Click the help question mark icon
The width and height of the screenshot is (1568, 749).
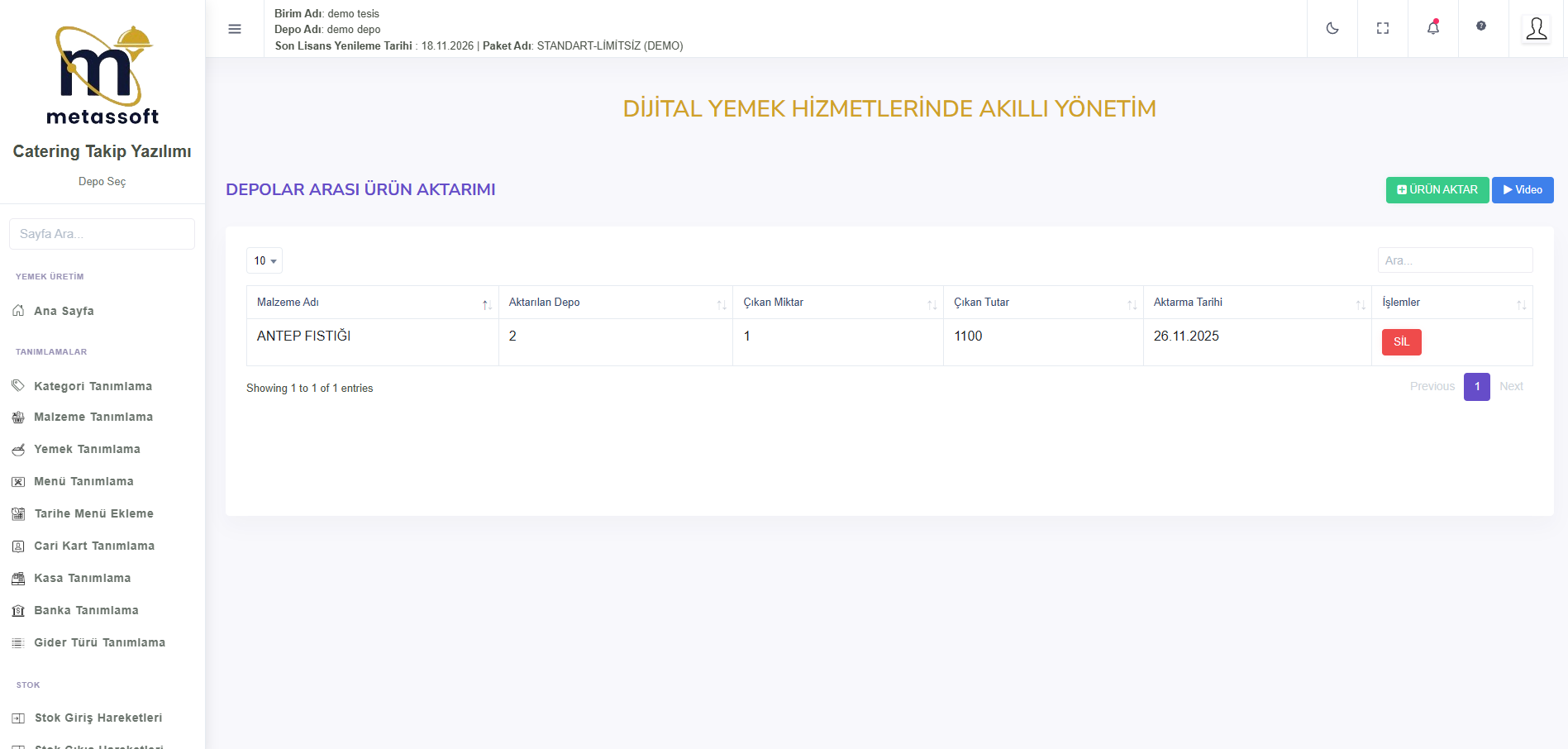[x=1480, y=26]
